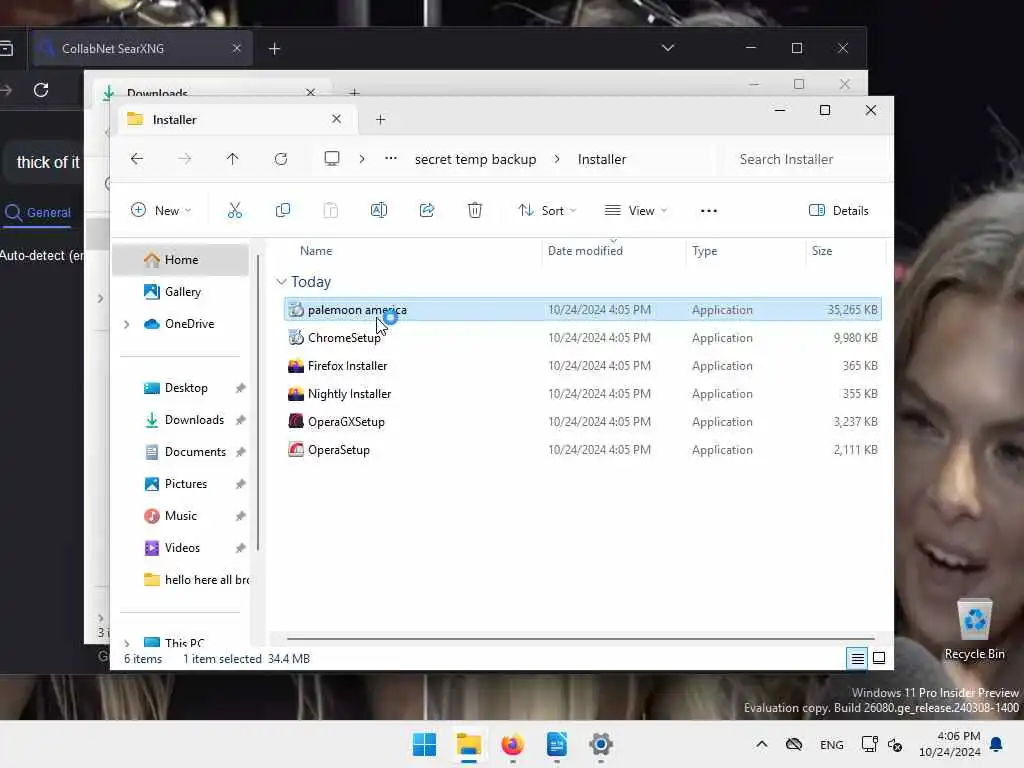The image size is (1024, 768).
Task: Expand the breadcrumb ellipsis in address bar
Action: pyautogui.click(x=391, y=159)
